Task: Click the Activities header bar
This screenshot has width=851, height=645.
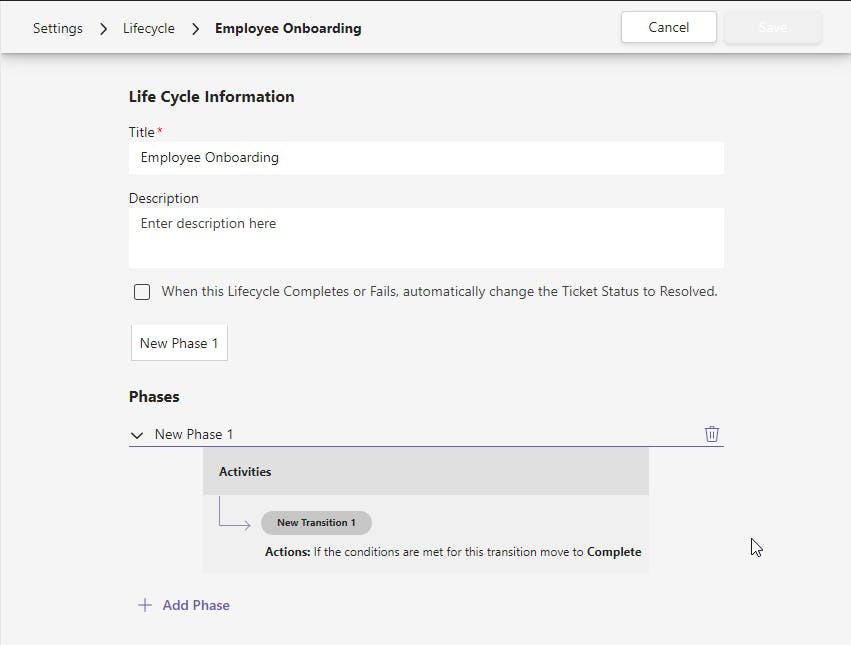Action: (426, 471)
